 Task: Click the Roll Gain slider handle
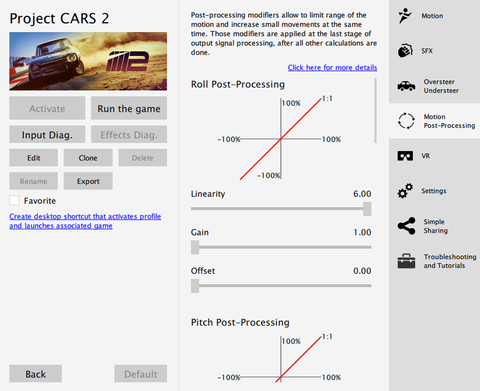click(x=195, y=247)
